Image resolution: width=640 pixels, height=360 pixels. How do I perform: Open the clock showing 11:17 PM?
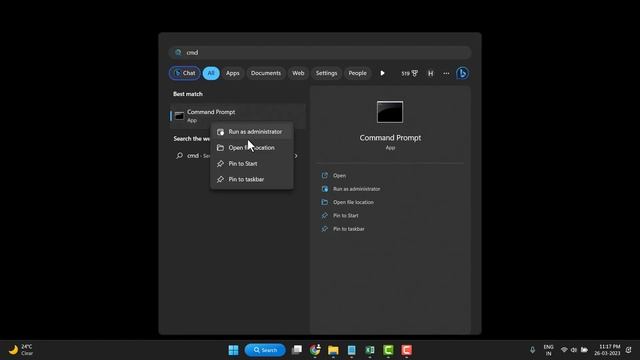pos(607,350)
